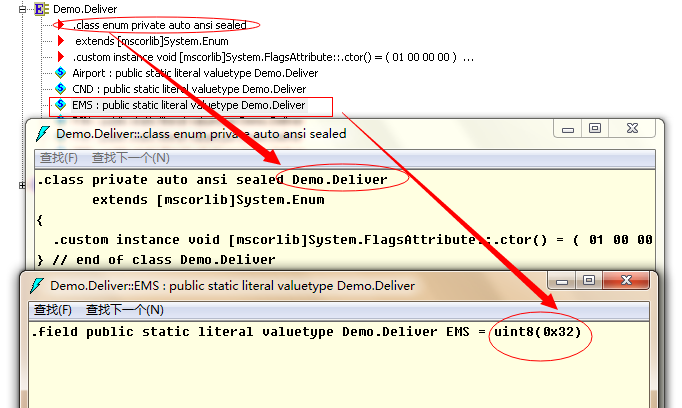
Task: Click the EMS static field icon
Action: pyautogui.click(x=60, y=105)
